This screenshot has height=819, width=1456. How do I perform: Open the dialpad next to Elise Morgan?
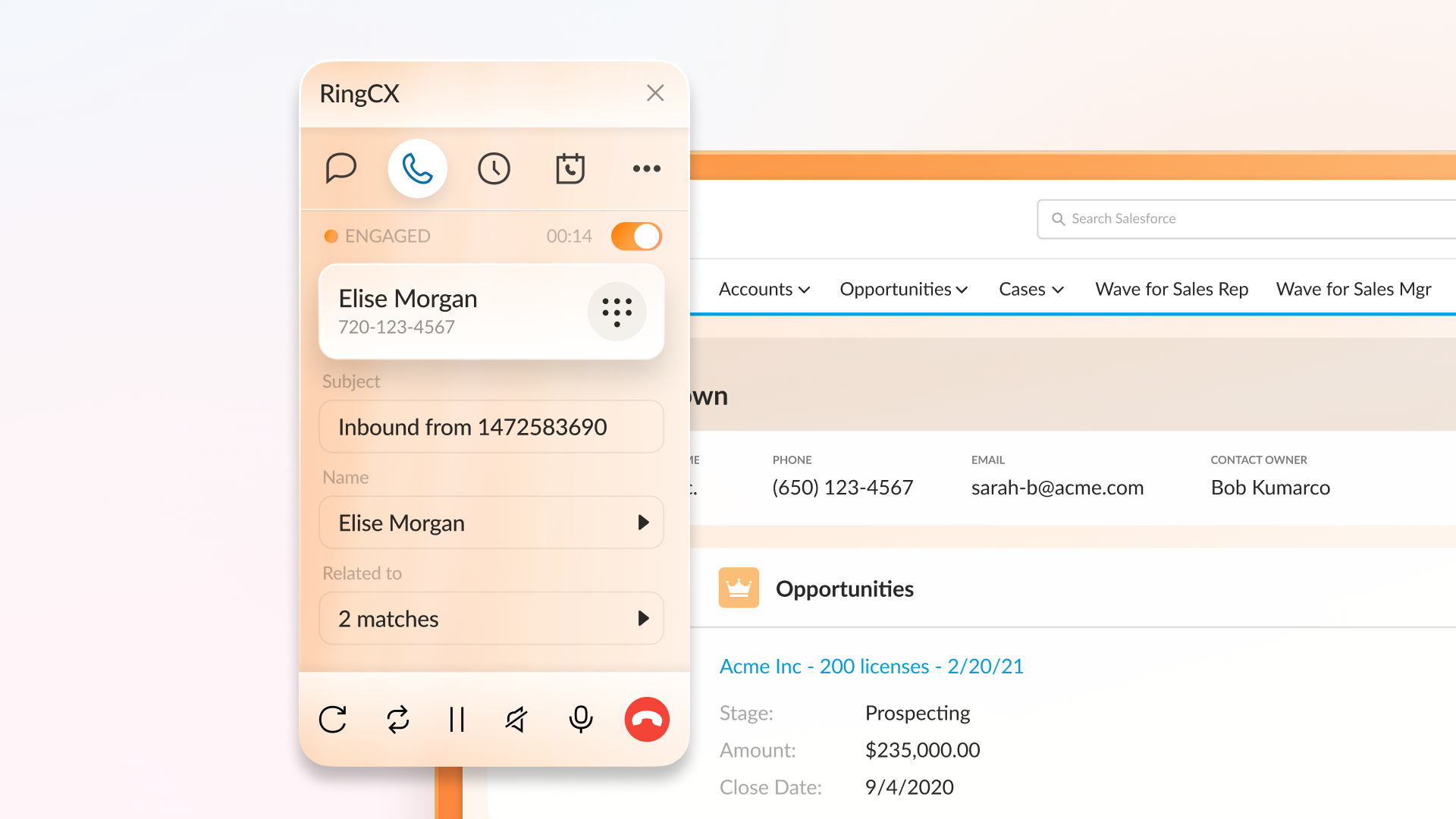click(617, 312)
